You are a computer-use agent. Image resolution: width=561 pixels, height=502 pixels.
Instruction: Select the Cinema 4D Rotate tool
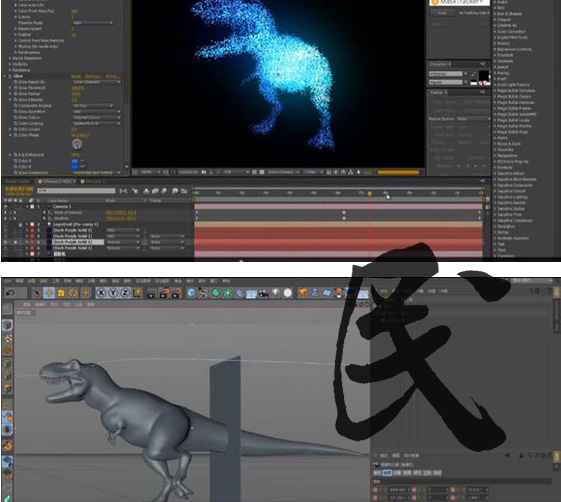pos(73,293)
